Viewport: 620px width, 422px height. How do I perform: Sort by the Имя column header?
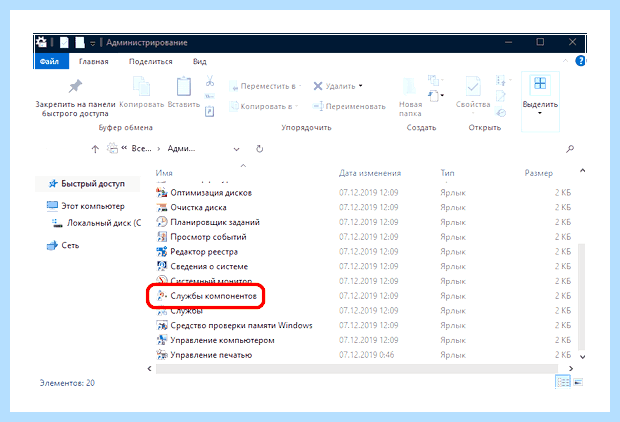click(164, 173)
